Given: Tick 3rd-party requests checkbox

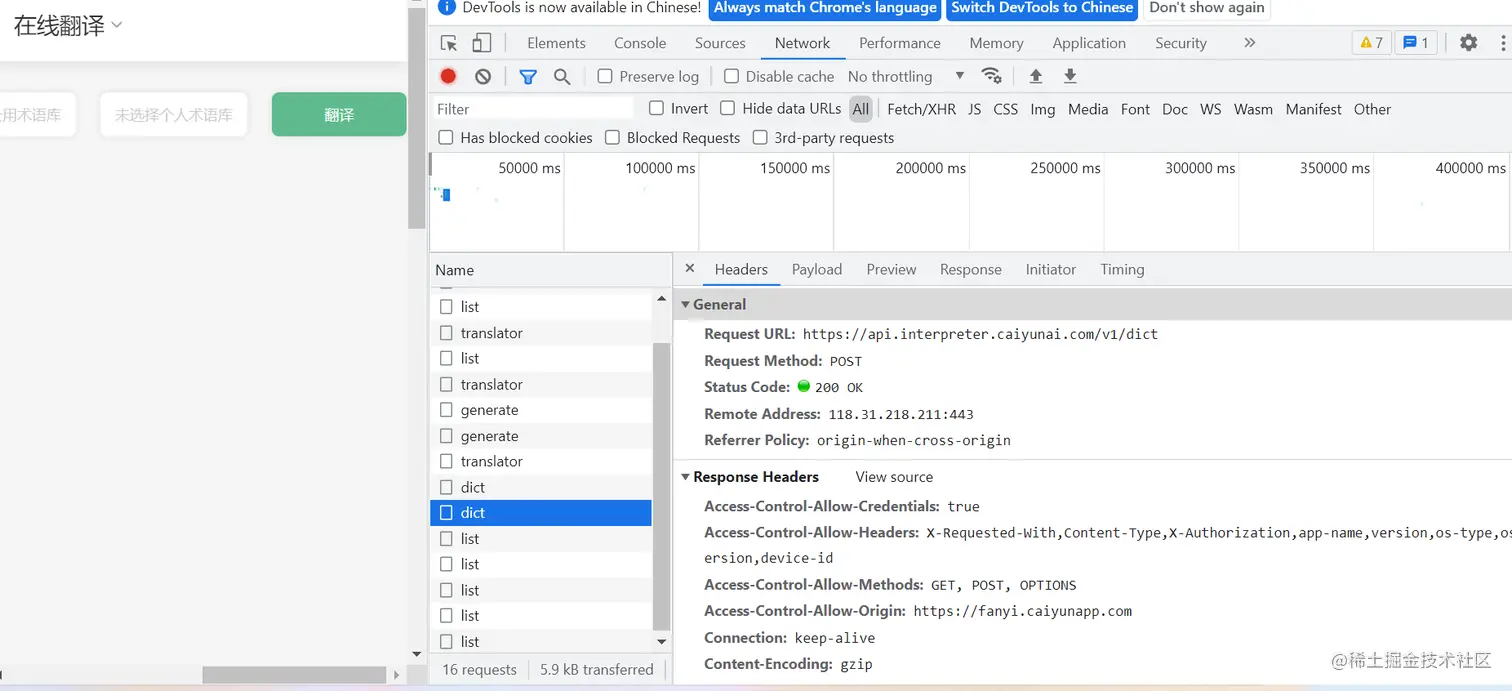Looking at the screenshot, I should [760, 137].
